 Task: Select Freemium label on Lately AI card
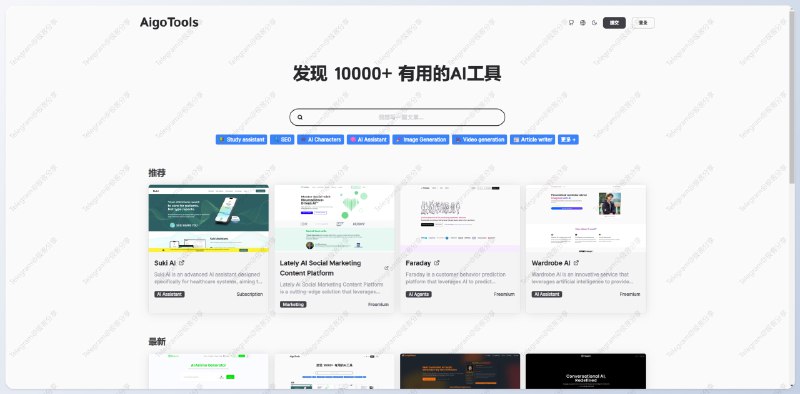pyautogui.click(x=379, y=305)
